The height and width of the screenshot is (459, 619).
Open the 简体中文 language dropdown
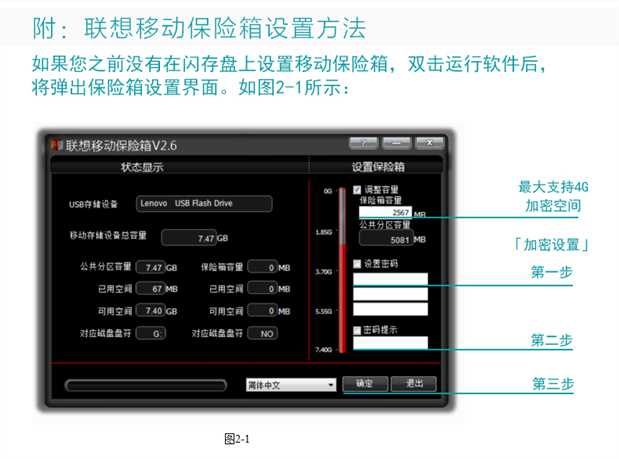[x=291, y=384]
